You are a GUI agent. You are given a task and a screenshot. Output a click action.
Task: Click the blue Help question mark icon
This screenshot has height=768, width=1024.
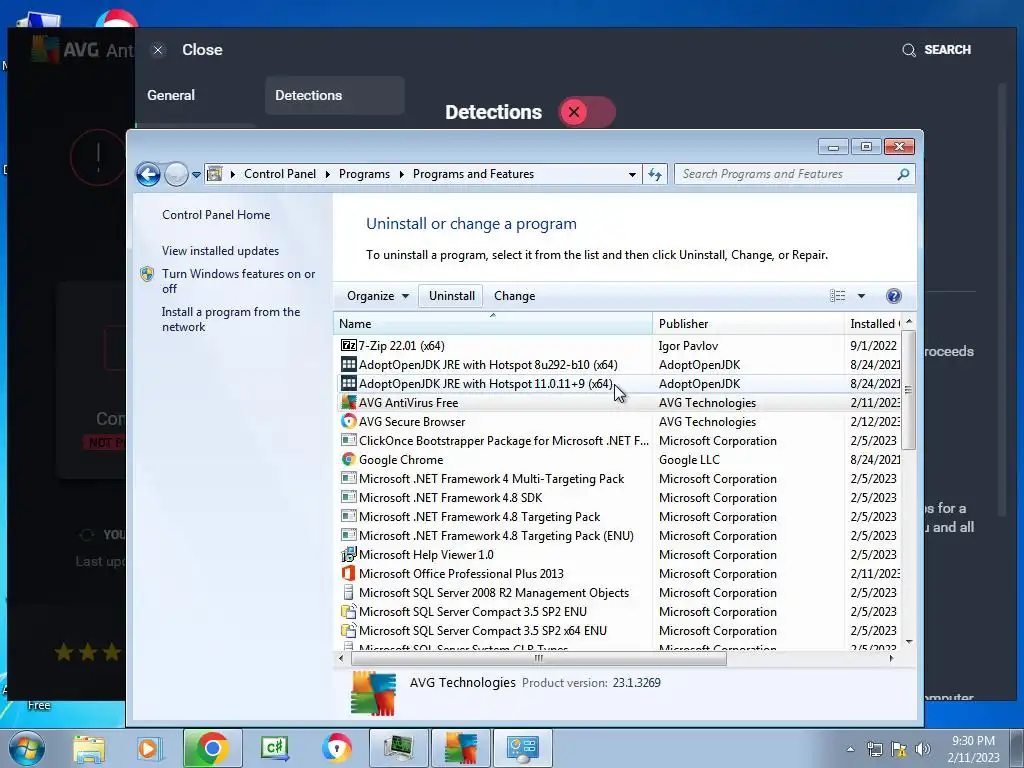[893, 296]
